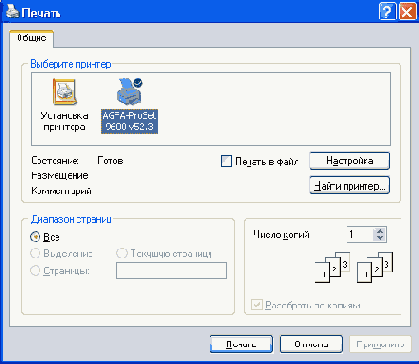Open printer Настройка settings button
Viewport: 419px width, 364px height.
(x=349, y=161)
